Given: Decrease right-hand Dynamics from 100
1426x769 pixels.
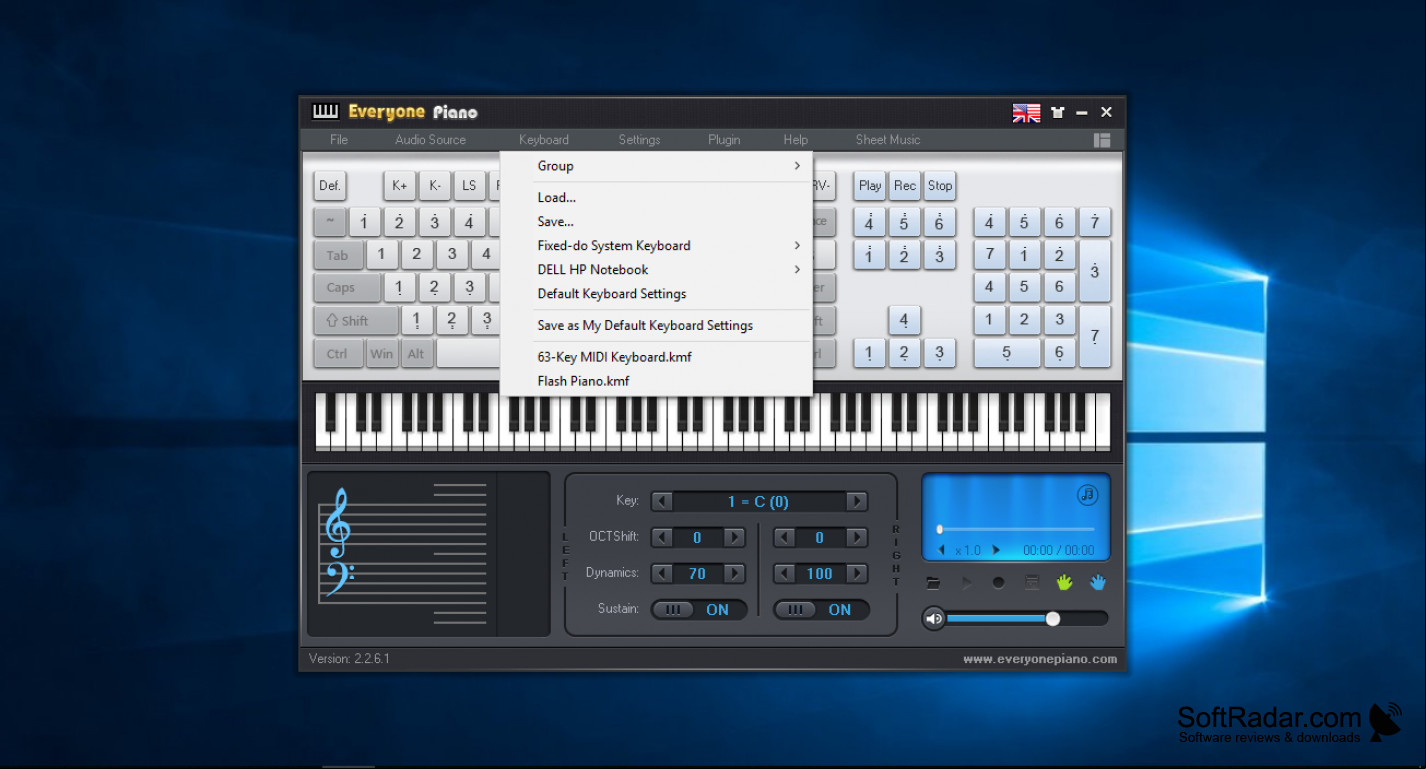Looking at the screenshot, I should point(784,574).
